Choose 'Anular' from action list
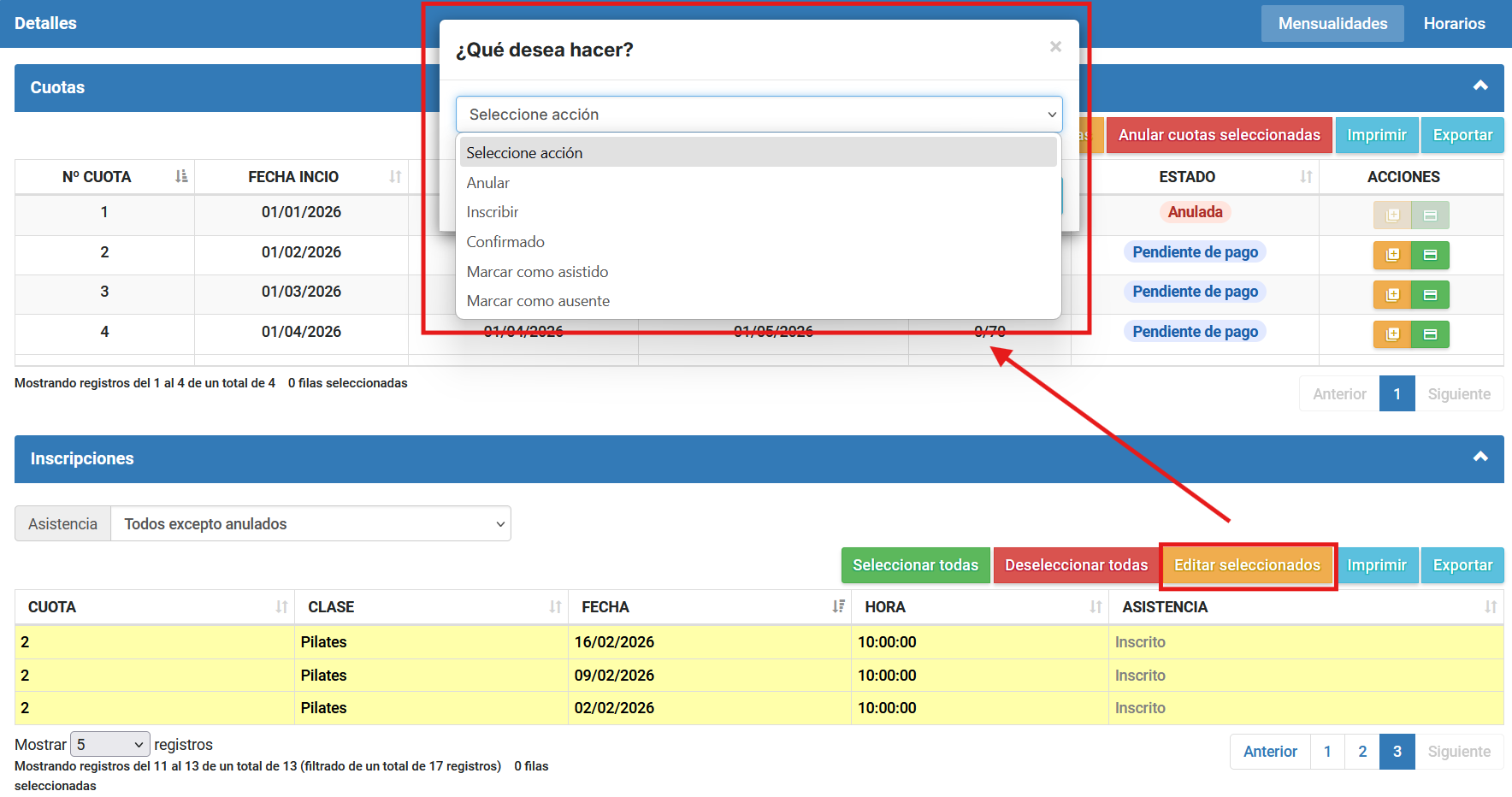The width and height of the screenshot is (1512, 797). pos(488,183)
